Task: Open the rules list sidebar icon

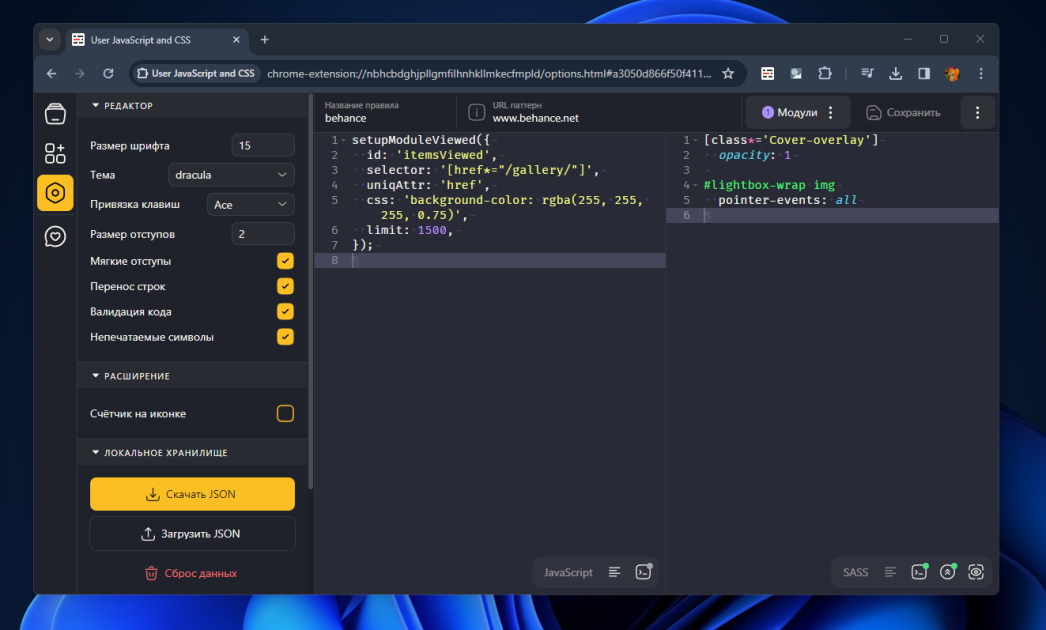Action: pos(55,114)
